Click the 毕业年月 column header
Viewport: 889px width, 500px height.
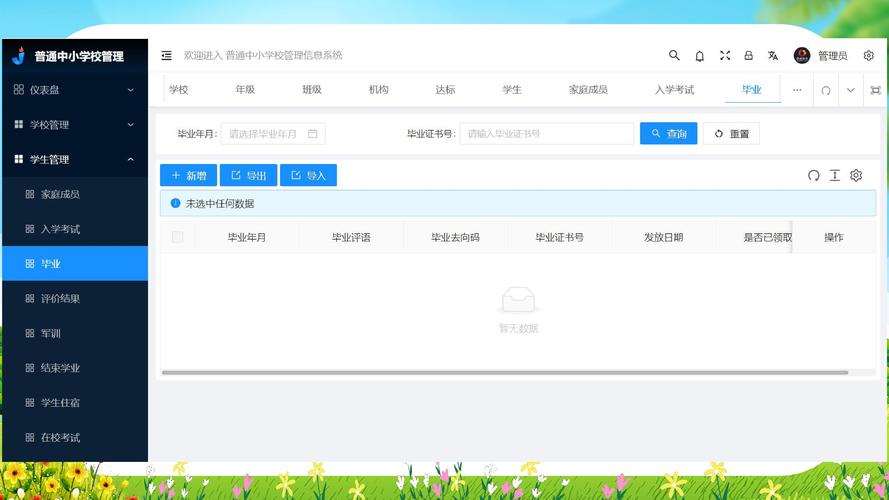247,238
